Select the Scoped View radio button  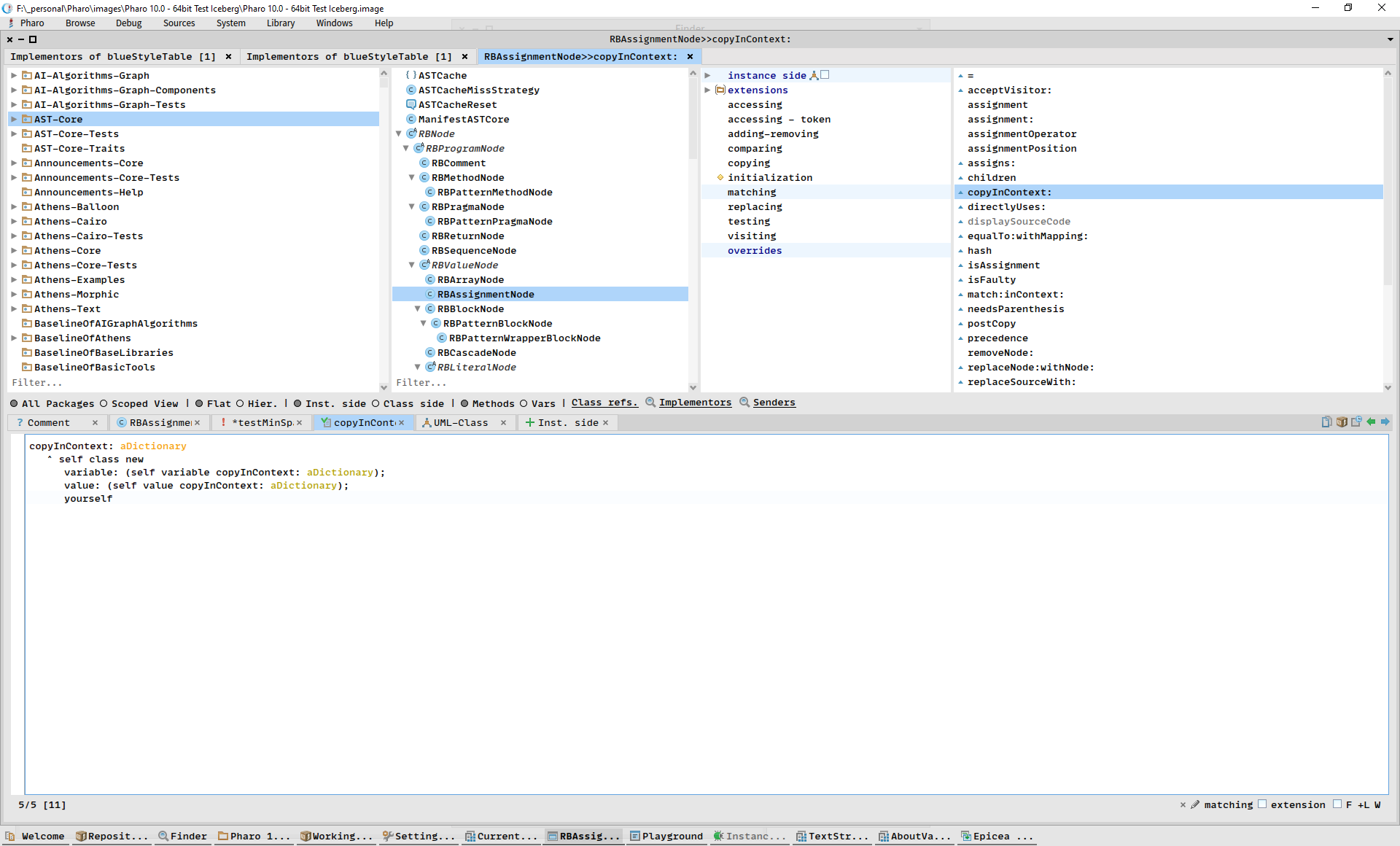(x=104, y=403)
